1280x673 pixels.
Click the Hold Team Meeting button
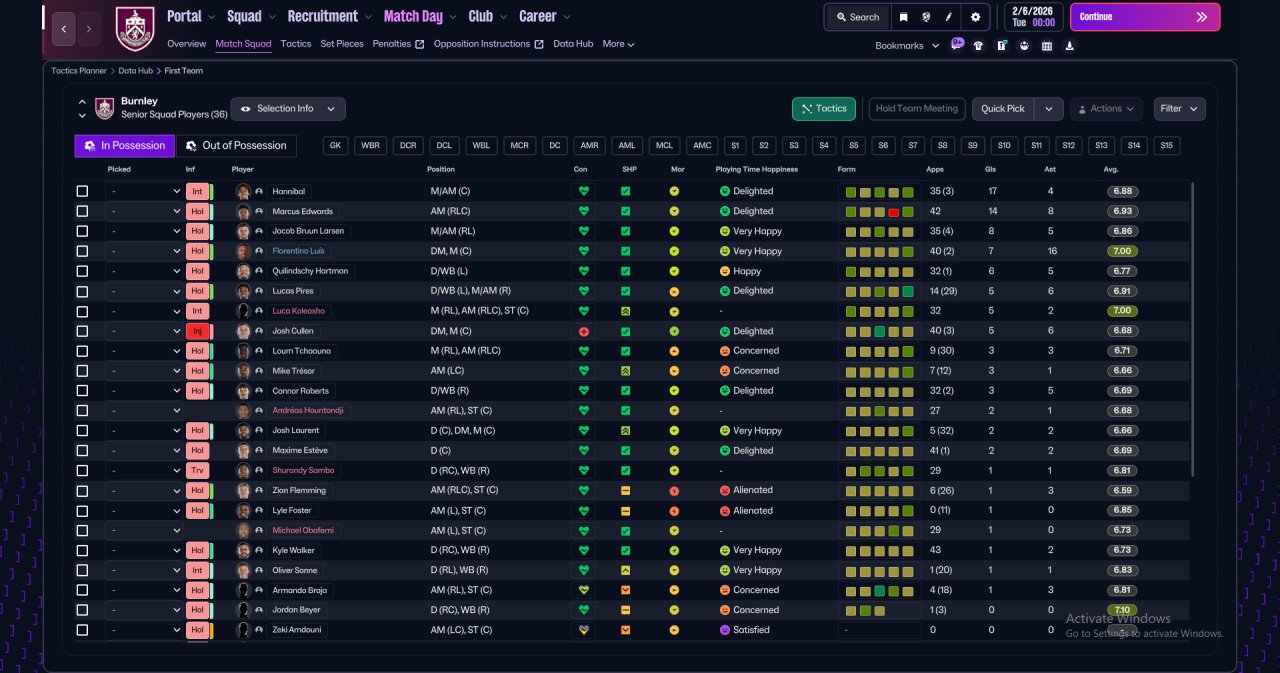pos(917,109)
